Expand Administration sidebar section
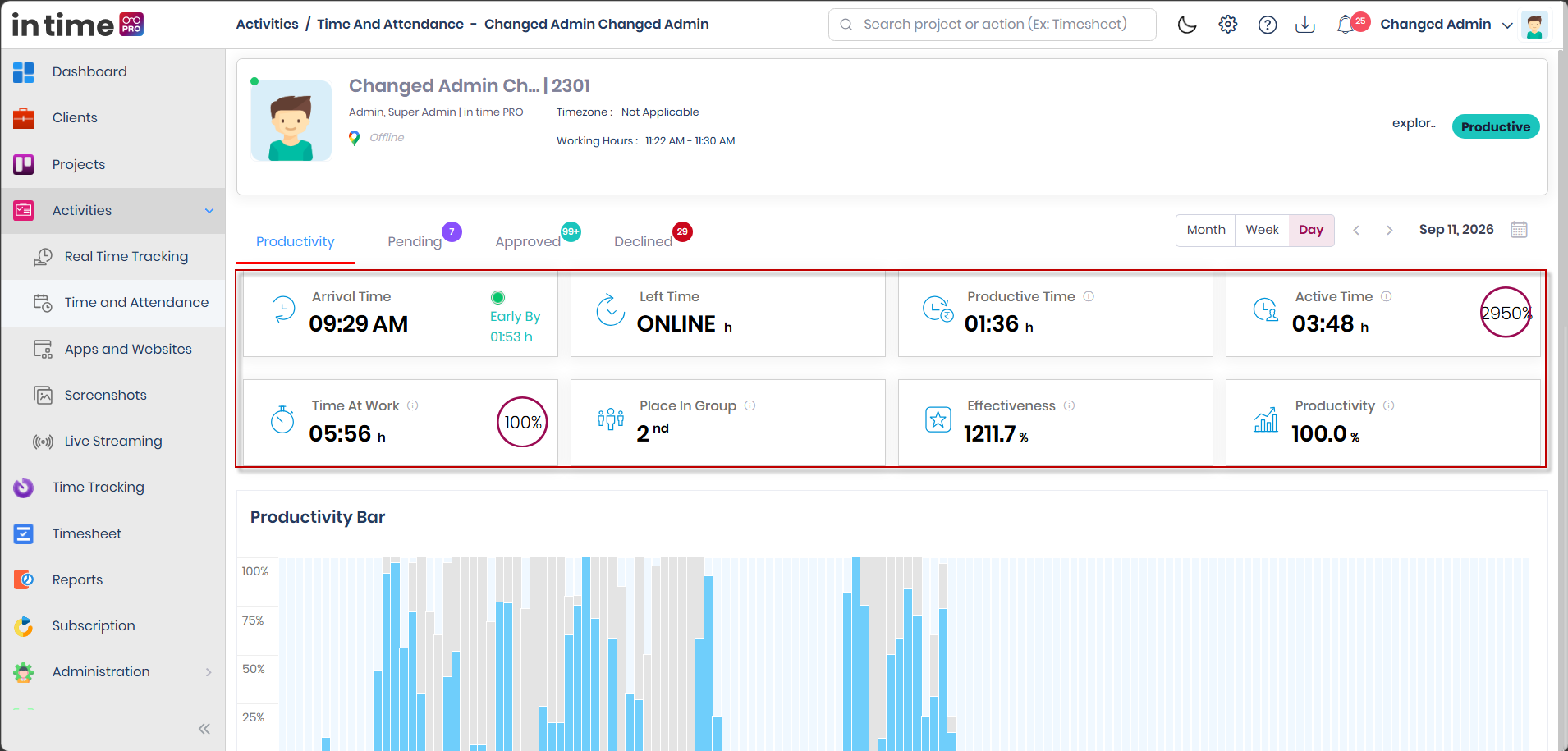 [112, 672]
